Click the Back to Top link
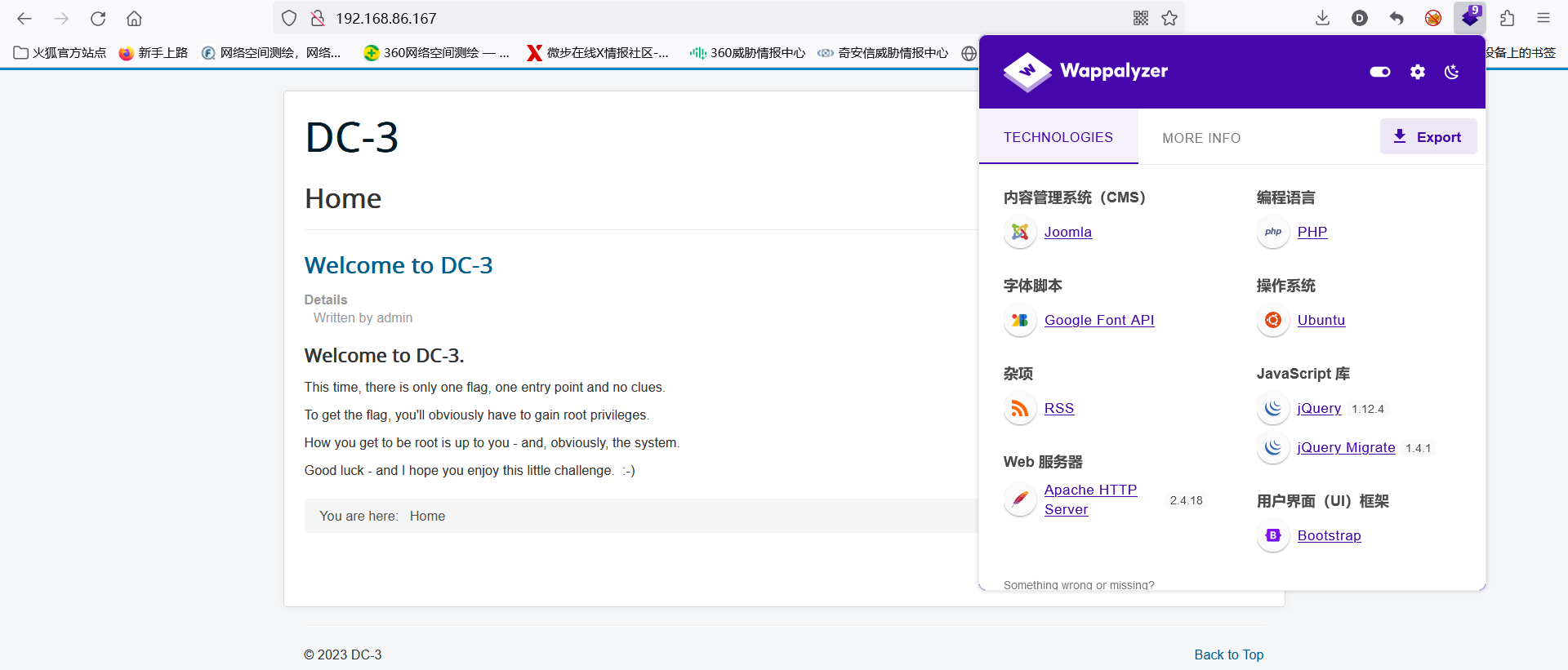 tap(1228, 654)
